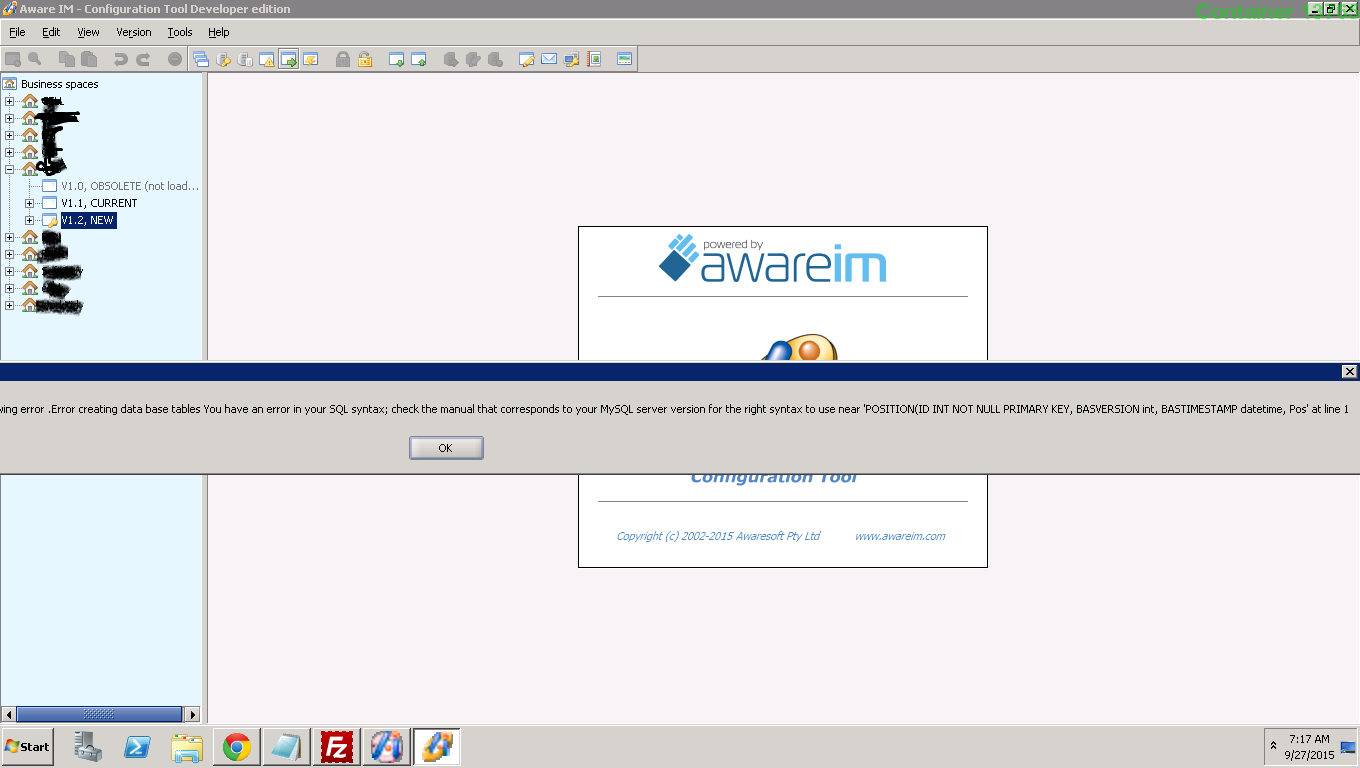Open the Tools menu
This screenshot has height=768, width=1360.
pyautogui.click(x=180, y=32)
